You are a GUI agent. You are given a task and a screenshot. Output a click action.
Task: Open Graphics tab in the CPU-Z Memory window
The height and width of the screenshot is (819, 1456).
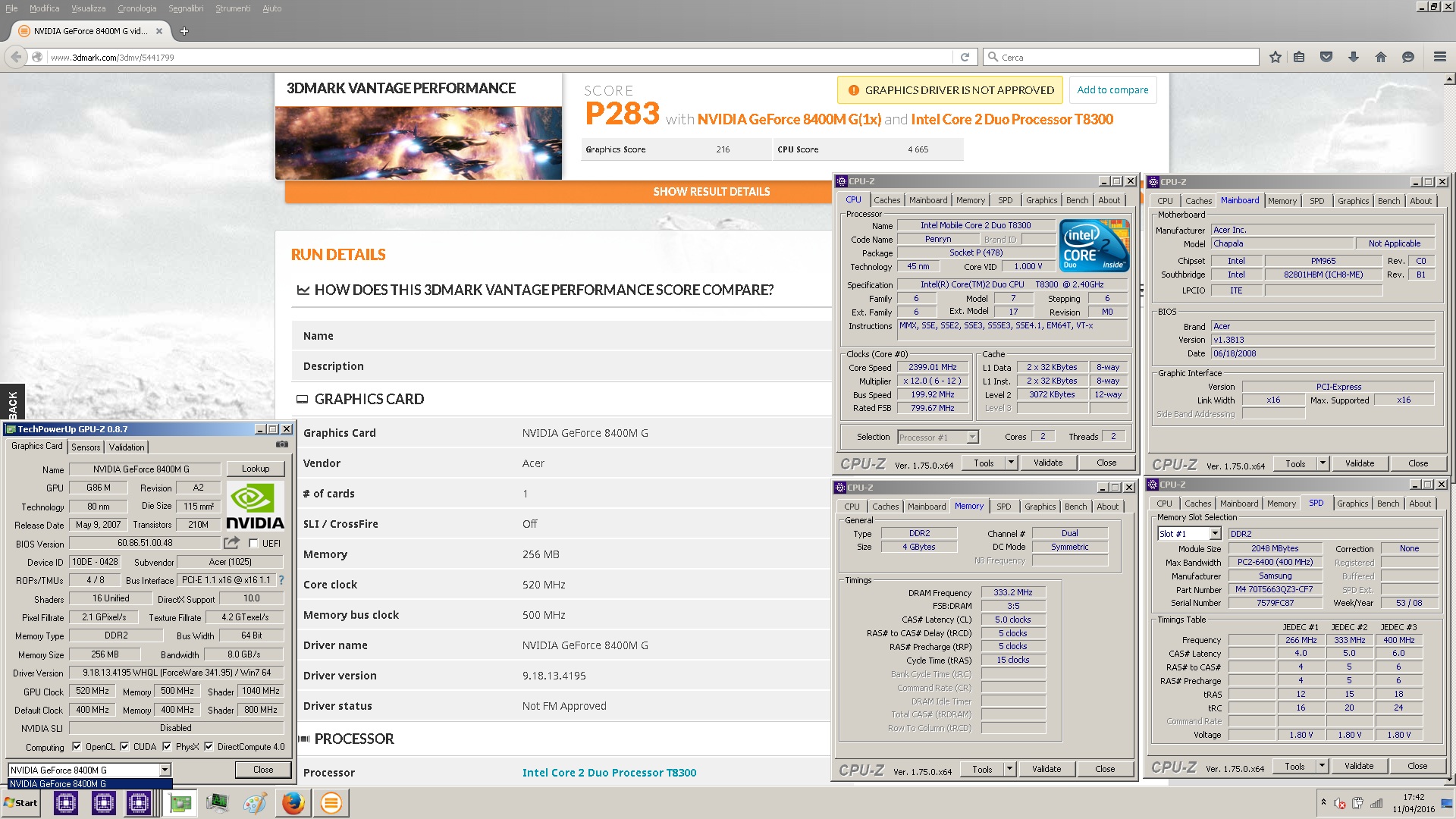(1040, 507)
